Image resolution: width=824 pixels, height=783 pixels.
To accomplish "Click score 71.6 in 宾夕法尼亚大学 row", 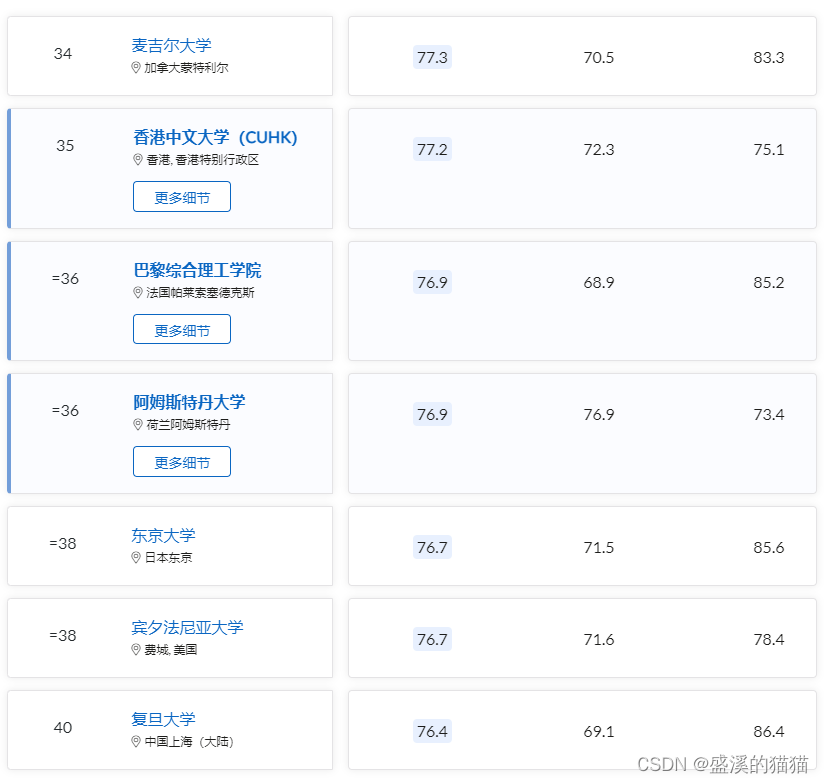I will click(x=599, y=639).
